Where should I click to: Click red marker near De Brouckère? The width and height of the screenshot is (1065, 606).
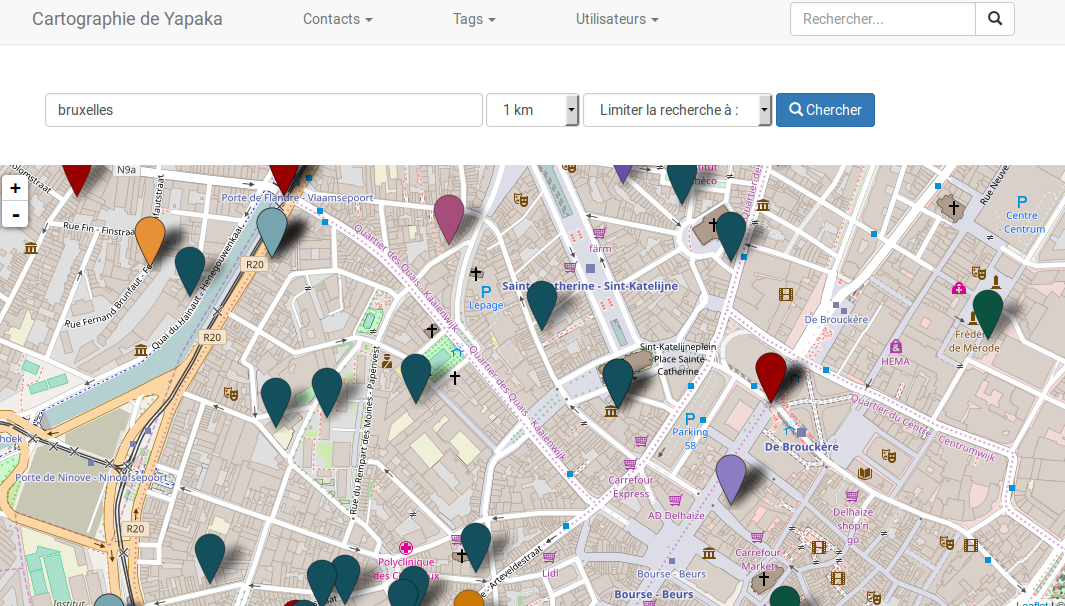(x=770, y=374)
